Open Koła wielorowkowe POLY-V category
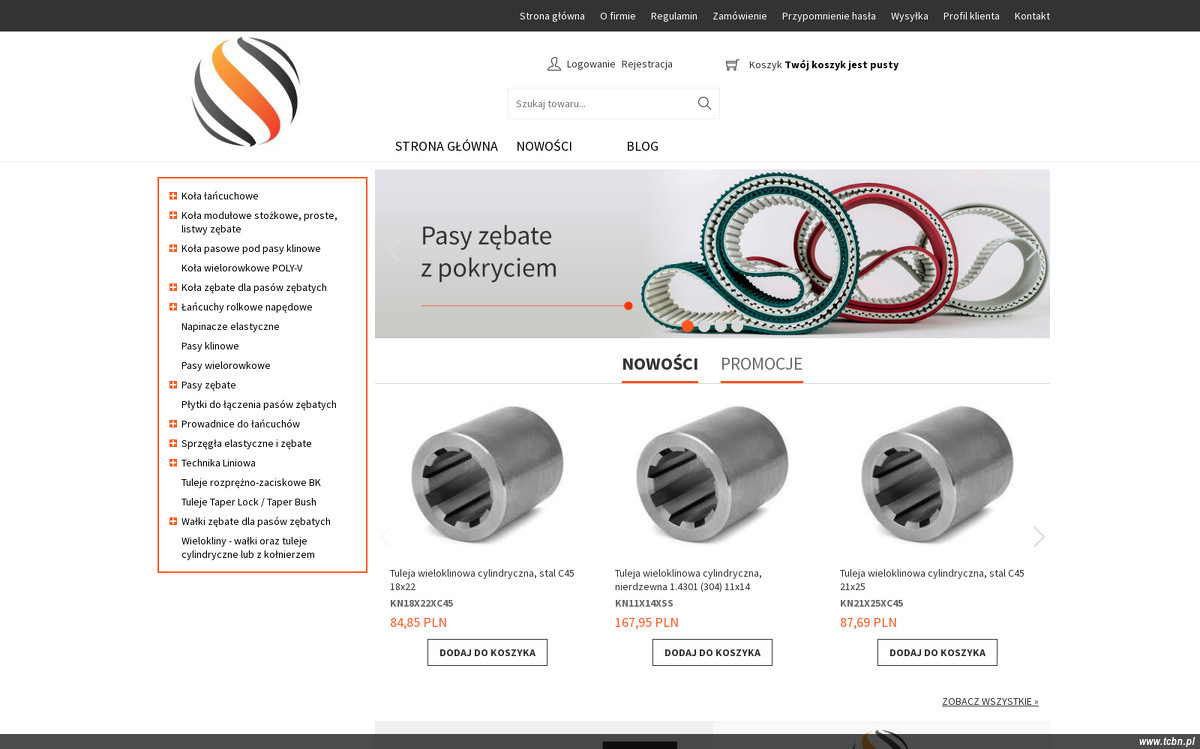The image size is (1200, 749). 241,268
